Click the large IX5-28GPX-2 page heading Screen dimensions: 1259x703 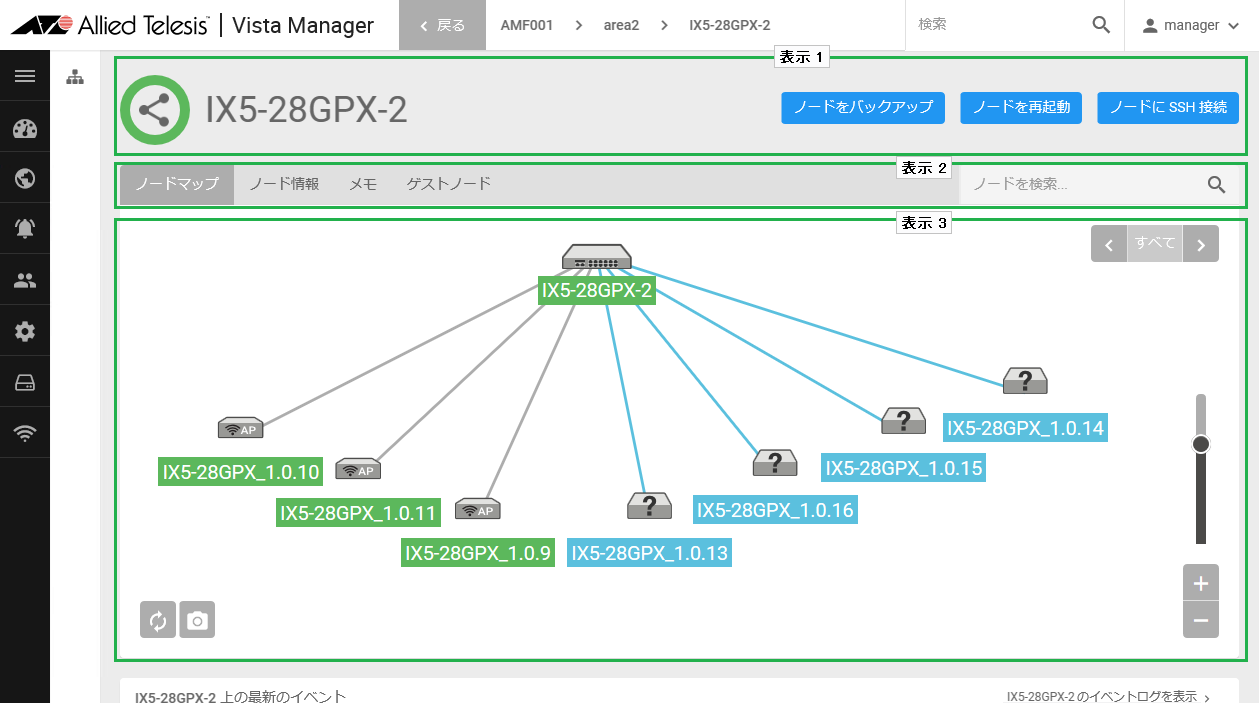click(x=306, y=110)
